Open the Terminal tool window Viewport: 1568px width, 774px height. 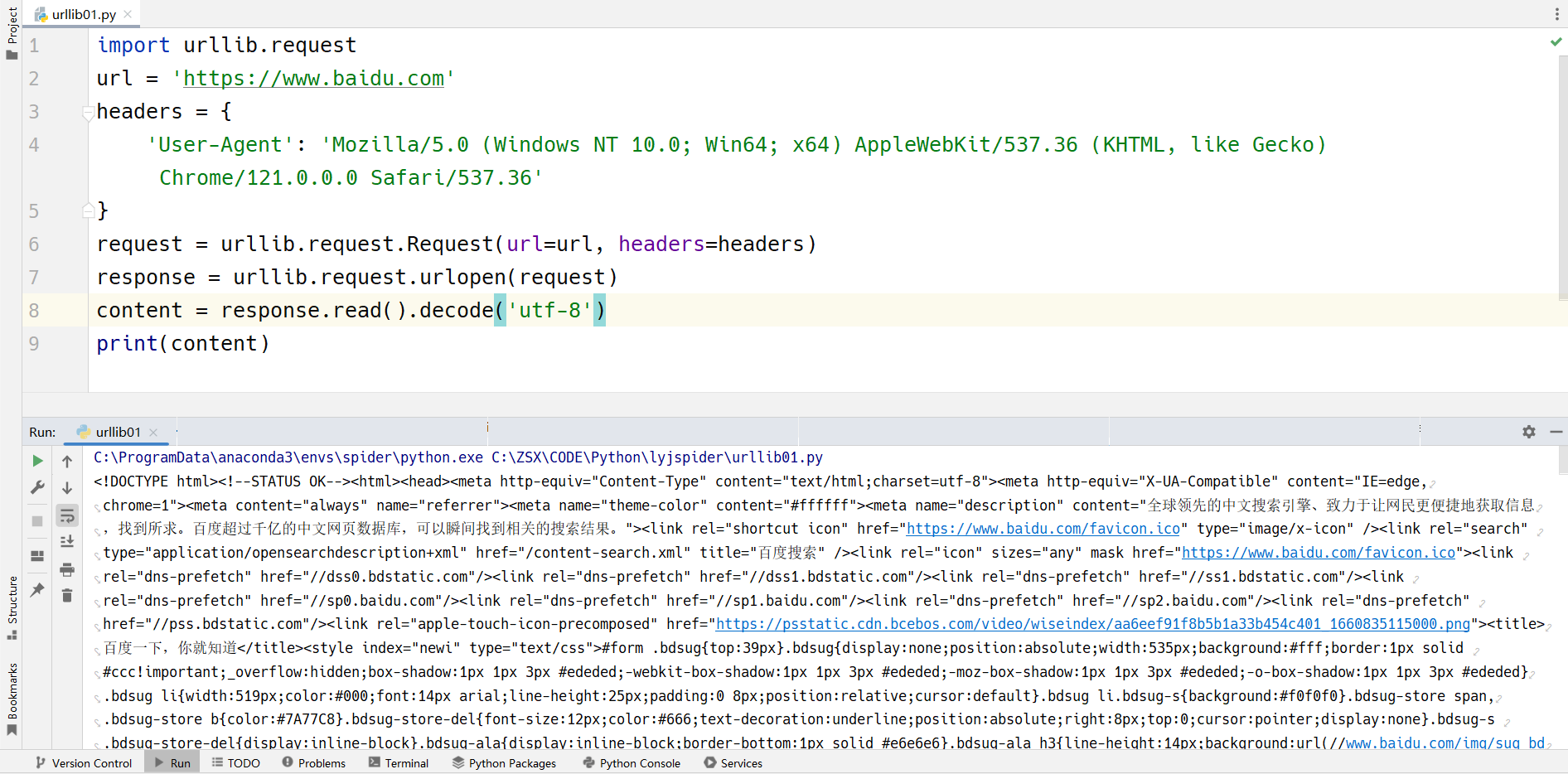[x=399, y=763]
